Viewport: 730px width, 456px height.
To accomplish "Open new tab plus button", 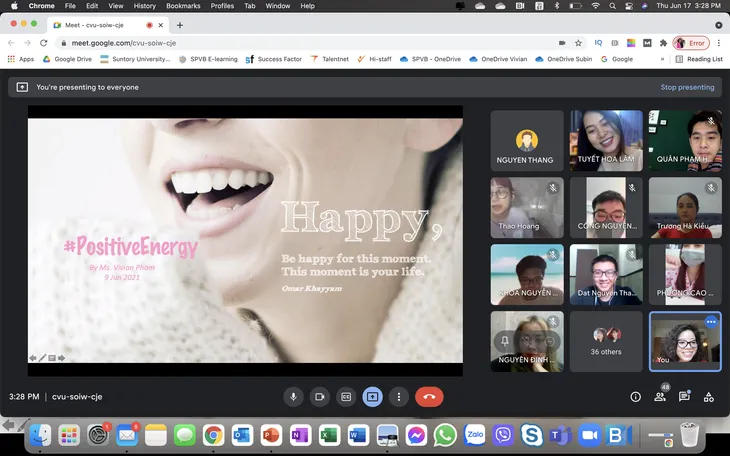I will click(180, 25).
